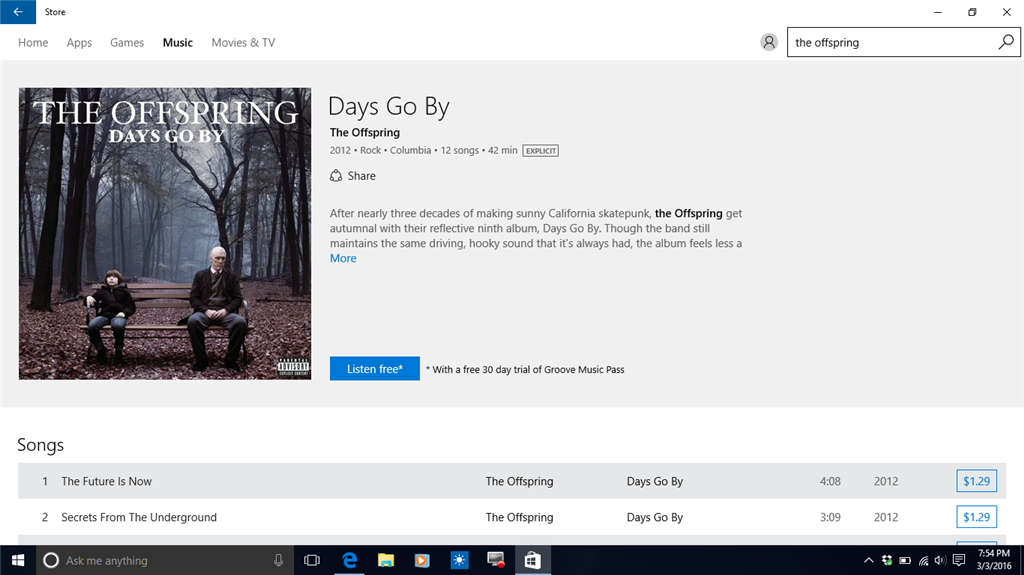Viewport: 1024px width, 575px height.
Task: Click the green security tray icon
Action: 887,560
